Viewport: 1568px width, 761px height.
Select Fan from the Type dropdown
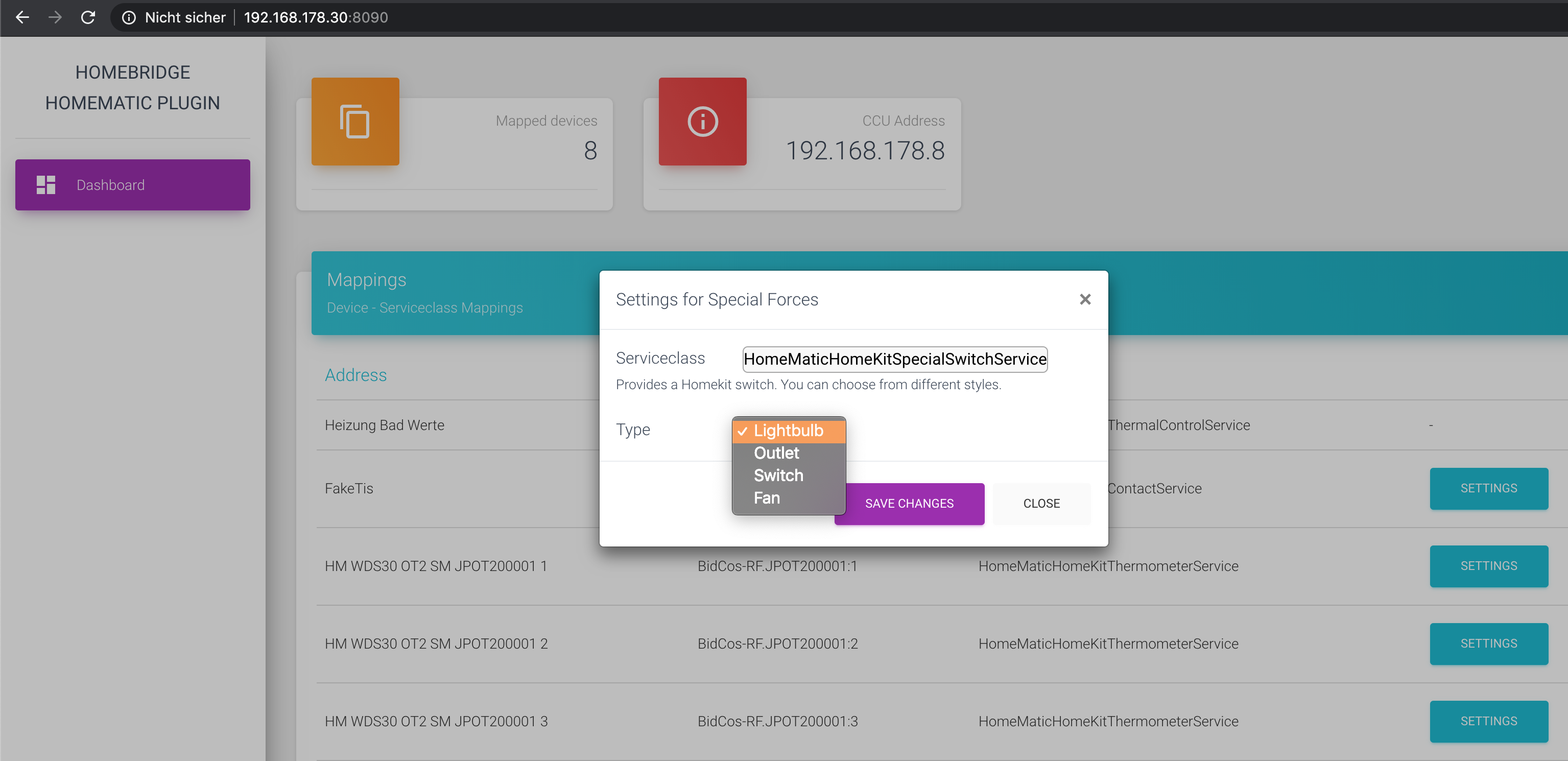[x=766, y=497]
